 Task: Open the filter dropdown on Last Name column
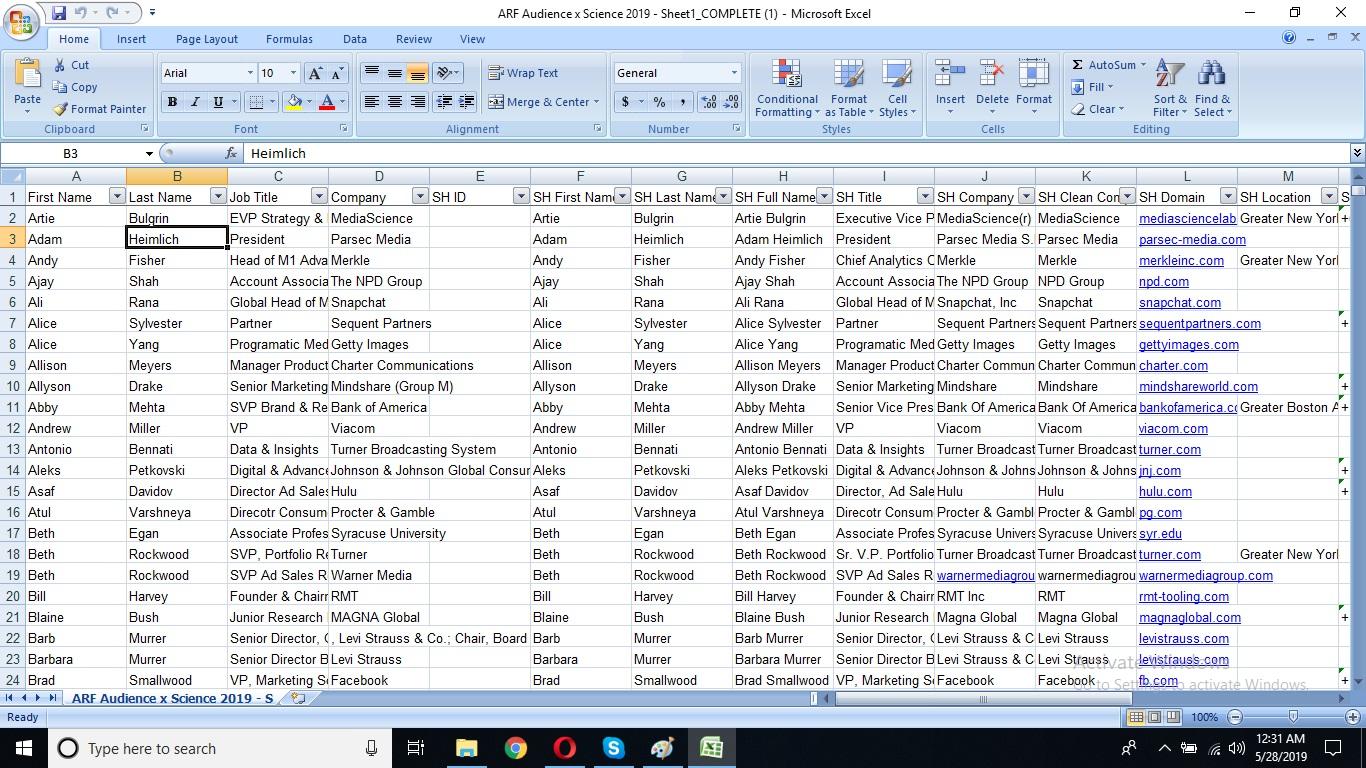(219, 196)
